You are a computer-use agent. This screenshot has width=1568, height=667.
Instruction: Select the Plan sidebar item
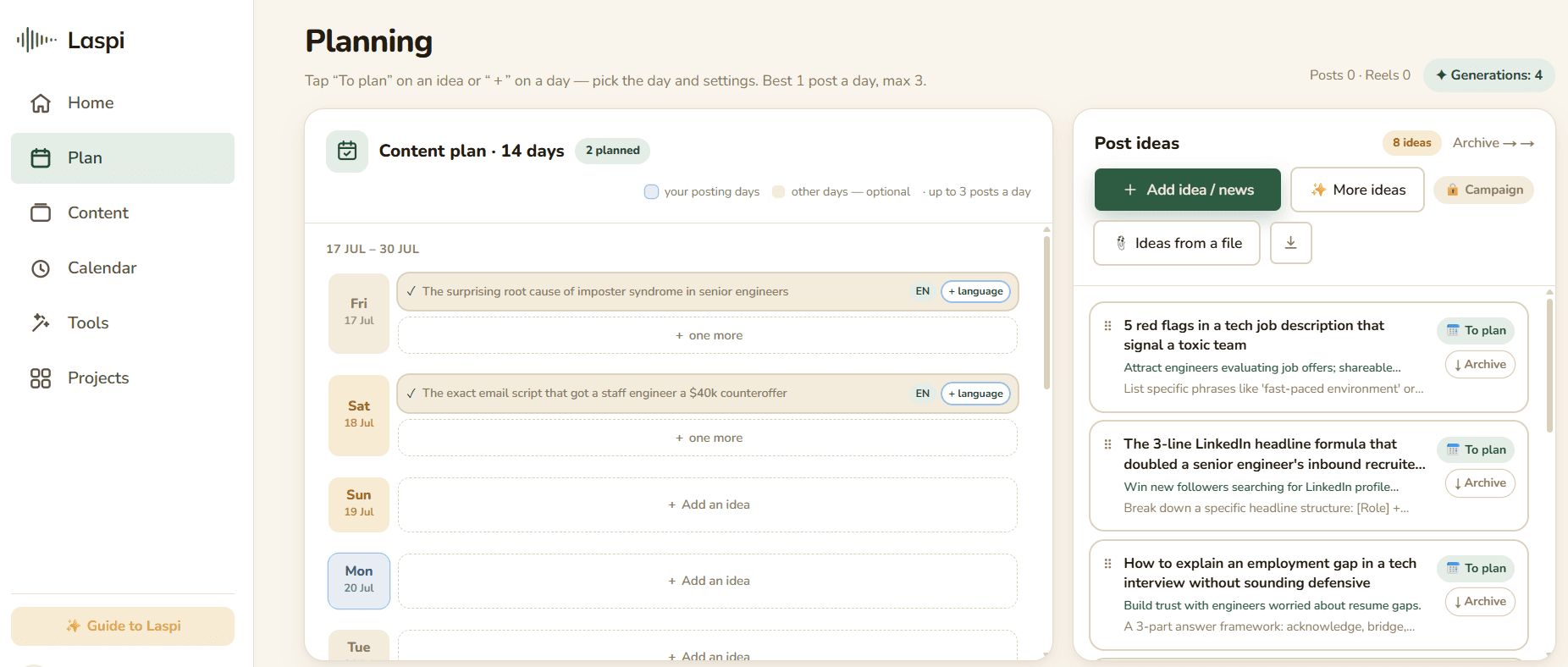coord(123,158)
